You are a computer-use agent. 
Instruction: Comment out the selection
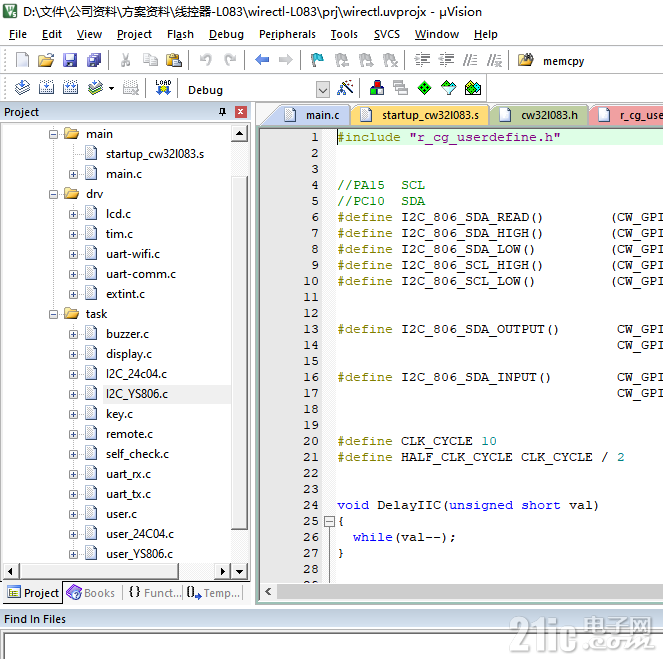pos(470,60)
